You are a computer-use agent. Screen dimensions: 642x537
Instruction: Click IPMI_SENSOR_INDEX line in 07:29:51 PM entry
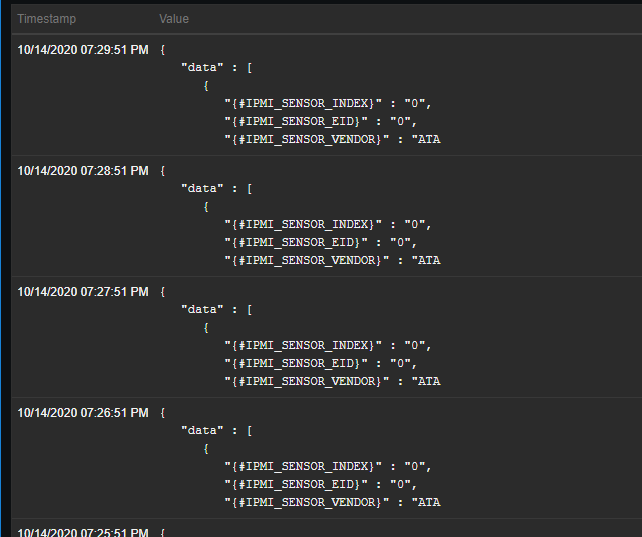point(328,104)
